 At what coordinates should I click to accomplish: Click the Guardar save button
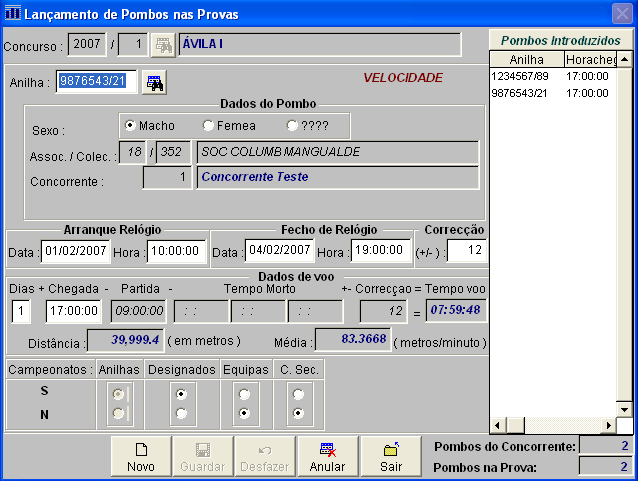click(202, 457)
